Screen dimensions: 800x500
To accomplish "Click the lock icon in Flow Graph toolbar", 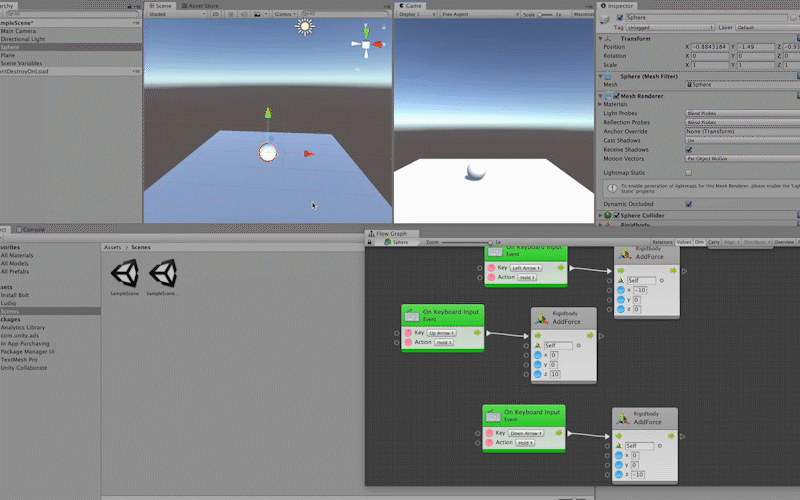I will (371, 242).
